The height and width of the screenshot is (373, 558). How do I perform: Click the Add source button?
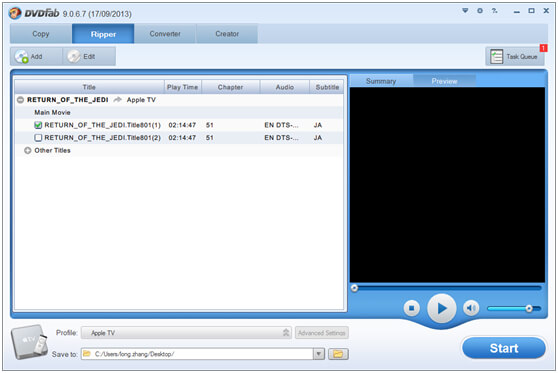tap(36, 56)
